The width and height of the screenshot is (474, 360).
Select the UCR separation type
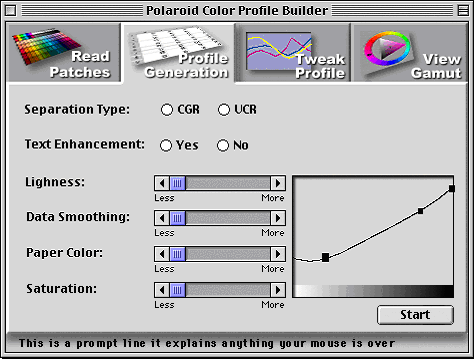pyautogui.click(x=237, y=110)
